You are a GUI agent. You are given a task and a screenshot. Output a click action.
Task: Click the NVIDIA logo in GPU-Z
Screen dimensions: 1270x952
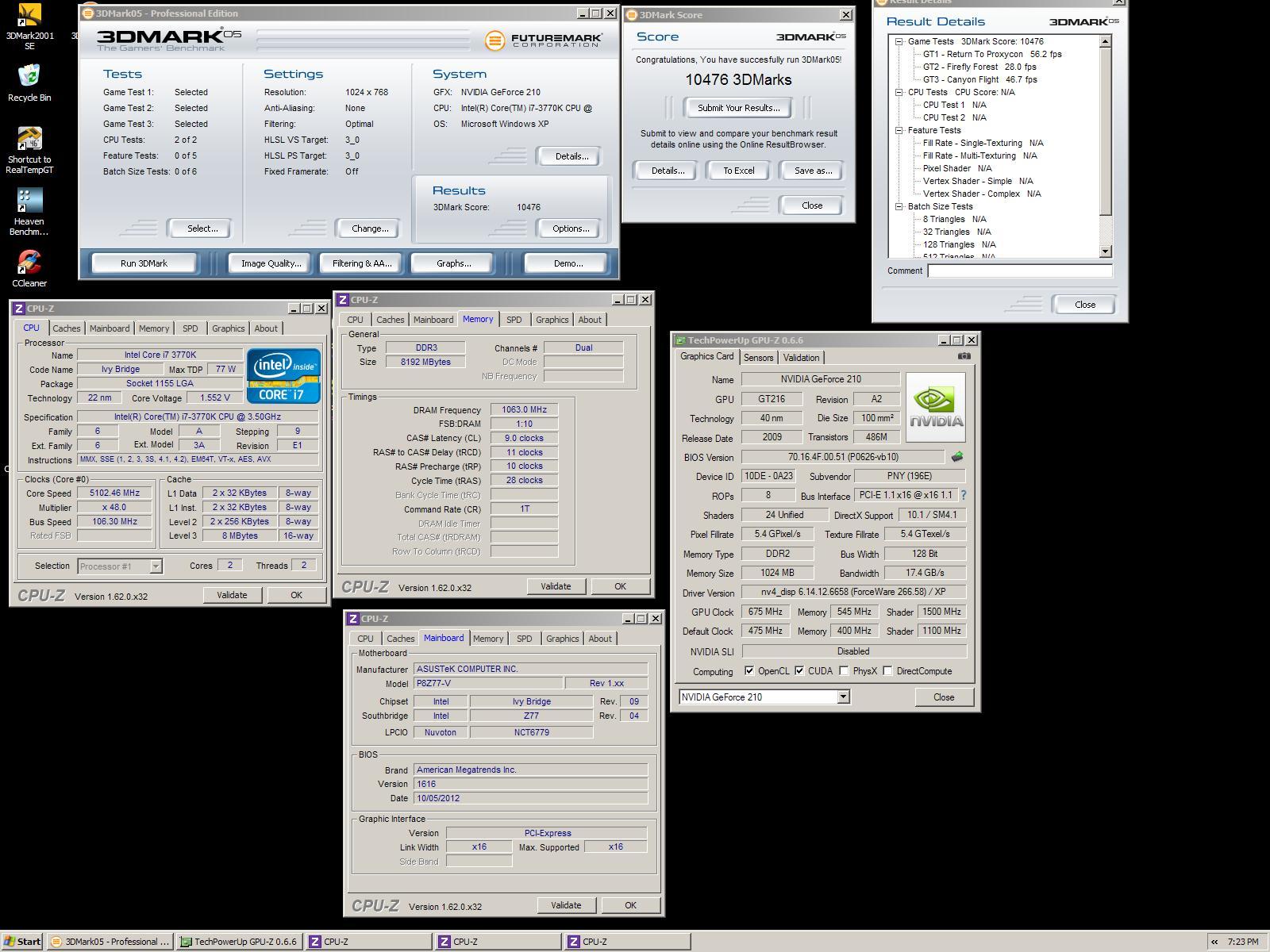click(x=936, y=407)
